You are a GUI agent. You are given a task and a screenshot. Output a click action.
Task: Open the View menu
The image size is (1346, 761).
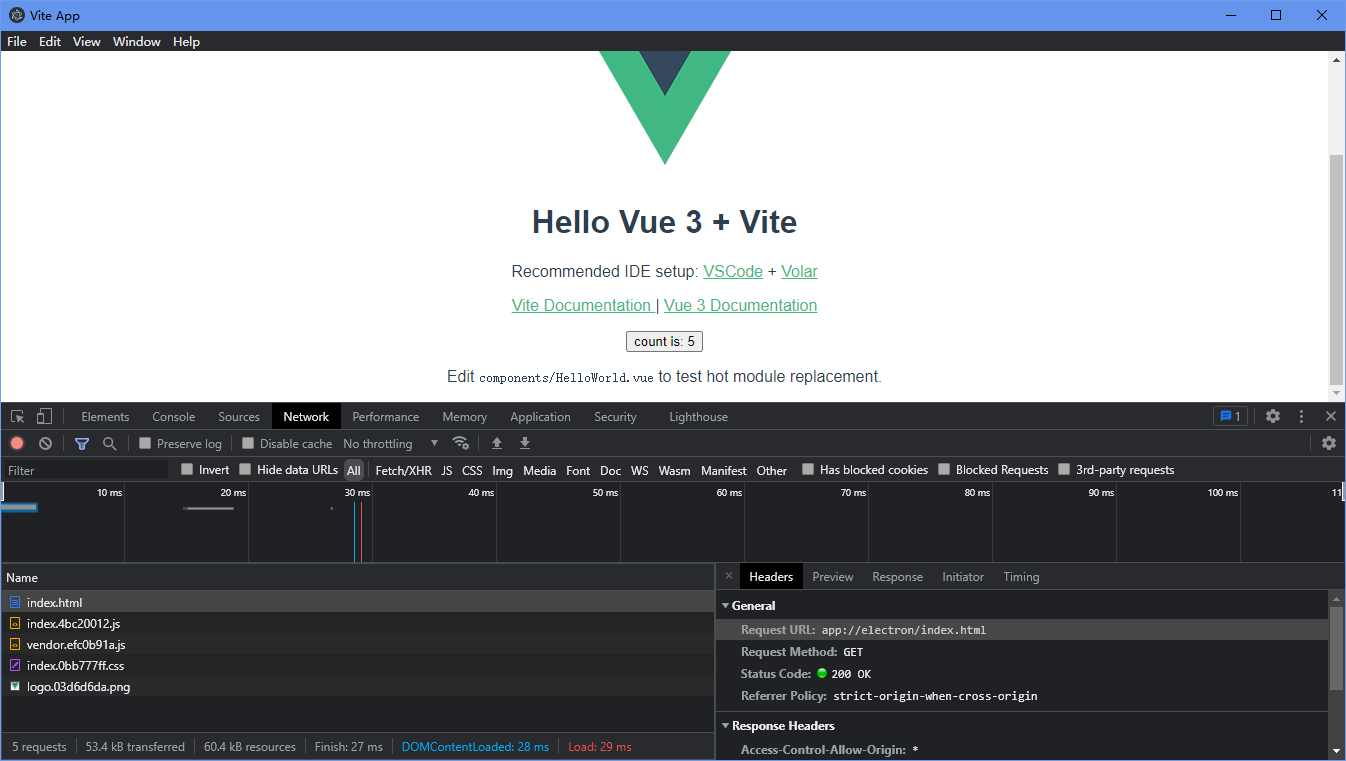(87, 41)
